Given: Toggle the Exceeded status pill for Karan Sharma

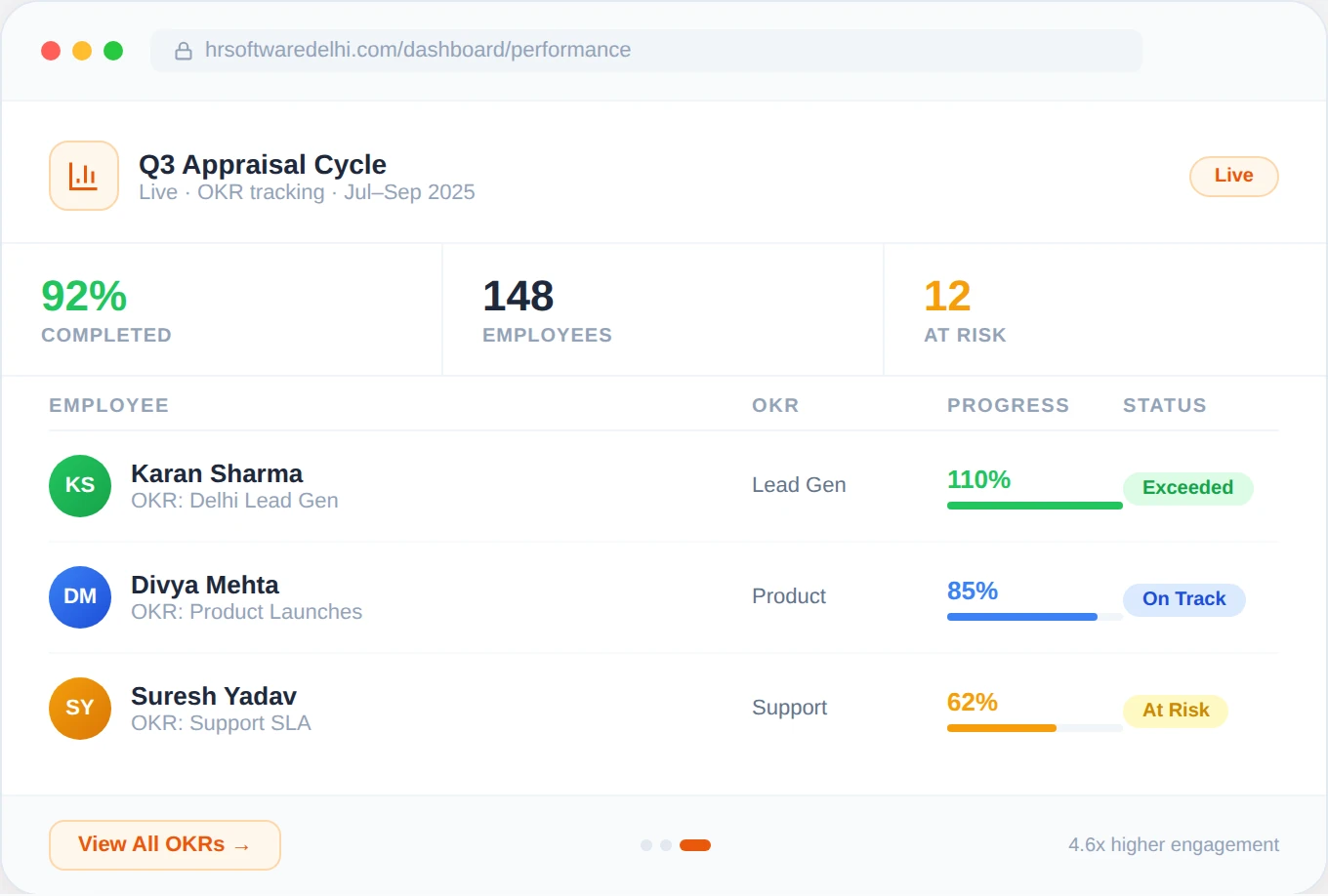Looking at the screenshot, I should [1187, 488].
